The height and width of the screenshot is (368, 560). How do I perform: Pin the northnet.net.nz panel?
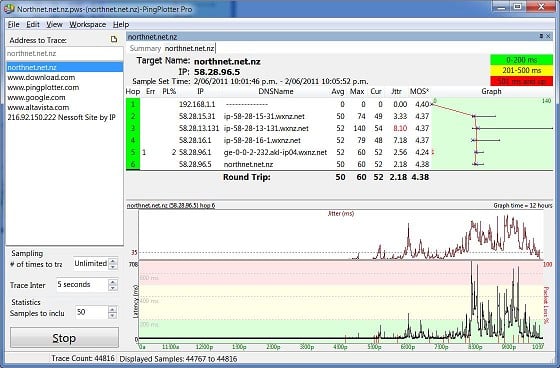541,36
